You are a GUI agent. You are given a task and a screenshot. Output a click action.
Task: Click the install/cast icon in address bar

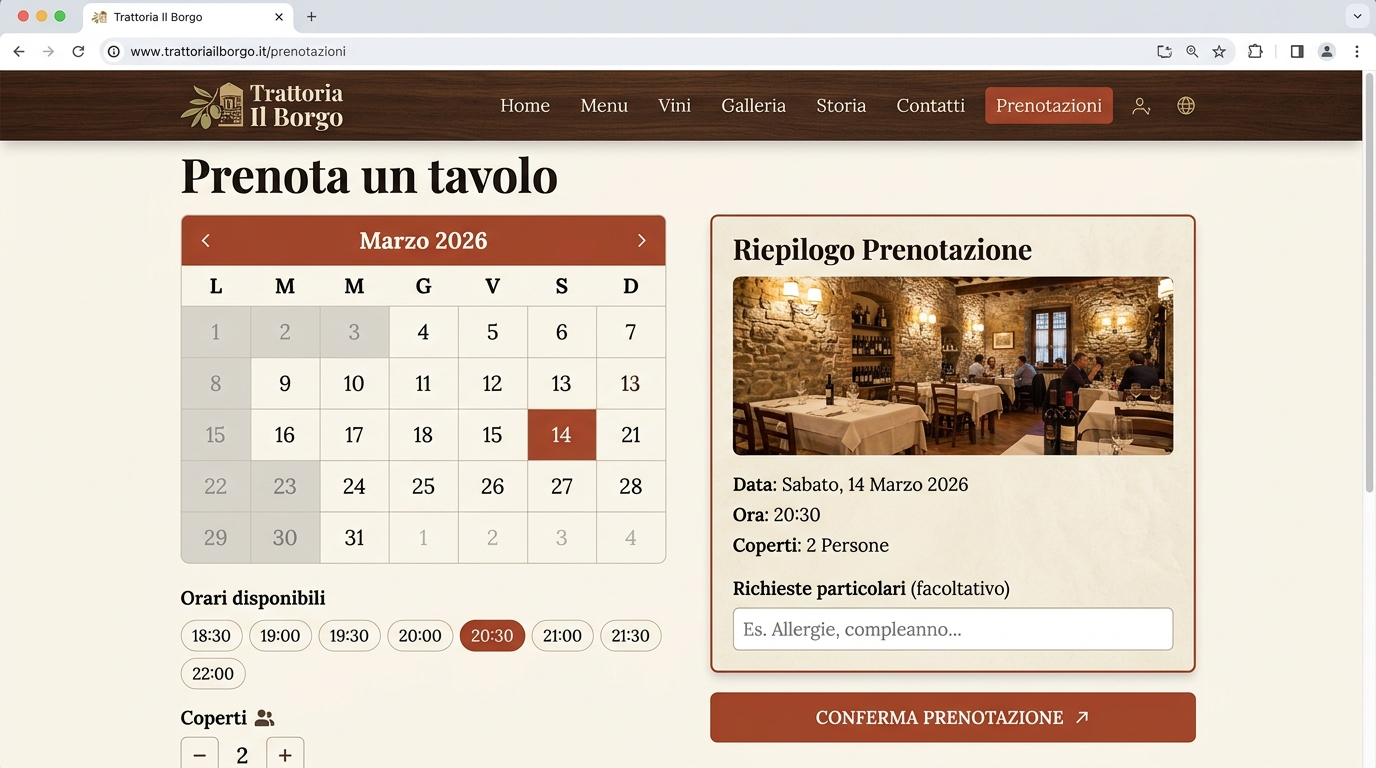[1164, 51]
